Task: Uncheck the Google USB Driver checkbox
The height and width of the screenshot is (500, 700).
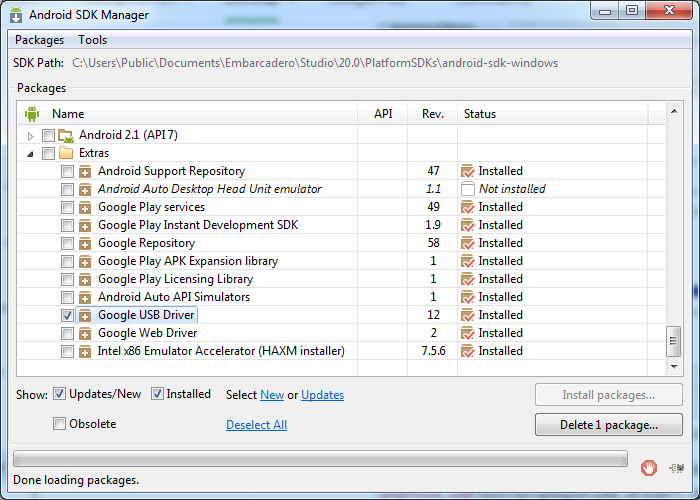Action: click(67, 315)
